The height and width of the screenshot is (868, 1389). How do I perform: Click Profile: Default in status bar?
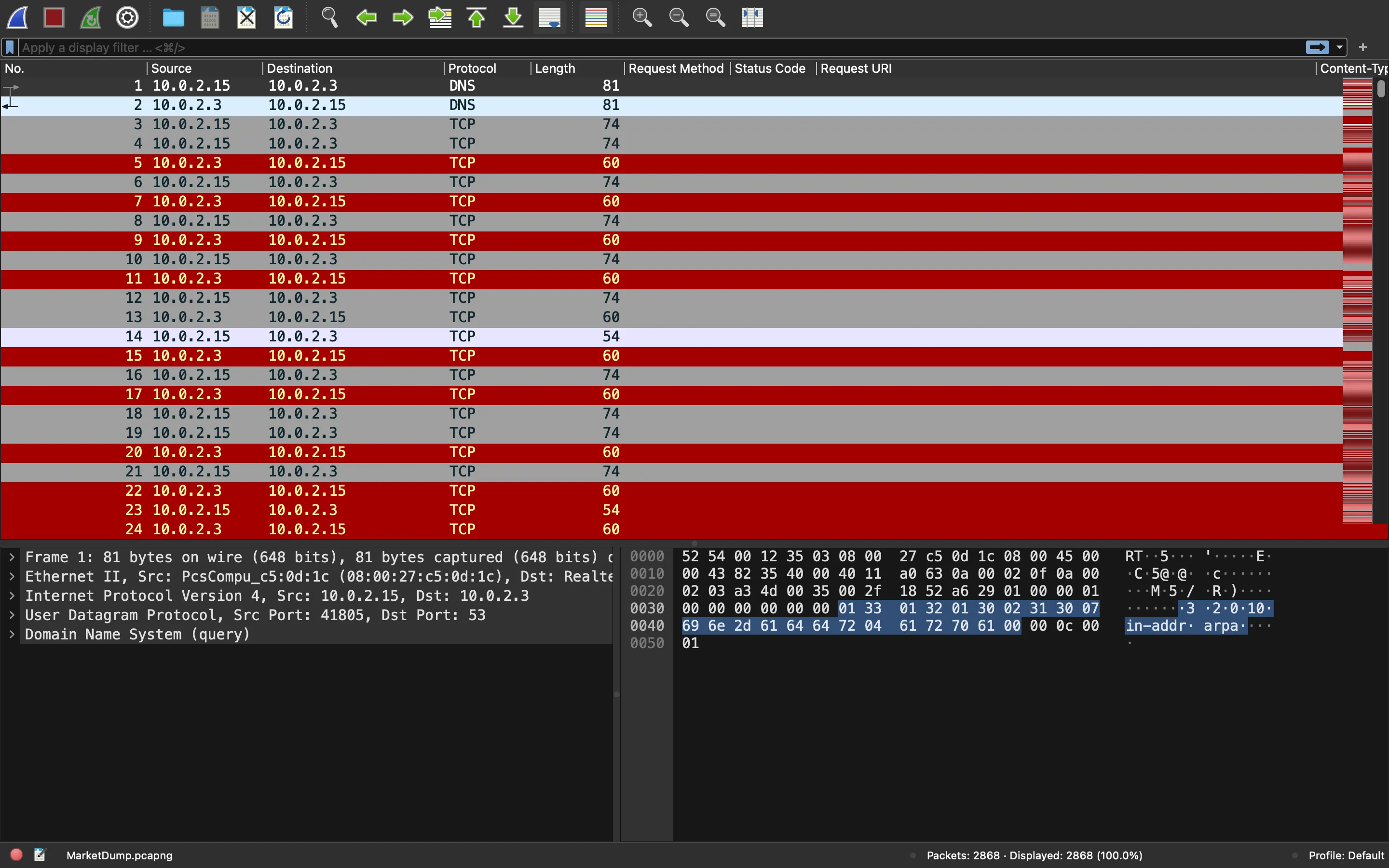(x=1346, y=855)
